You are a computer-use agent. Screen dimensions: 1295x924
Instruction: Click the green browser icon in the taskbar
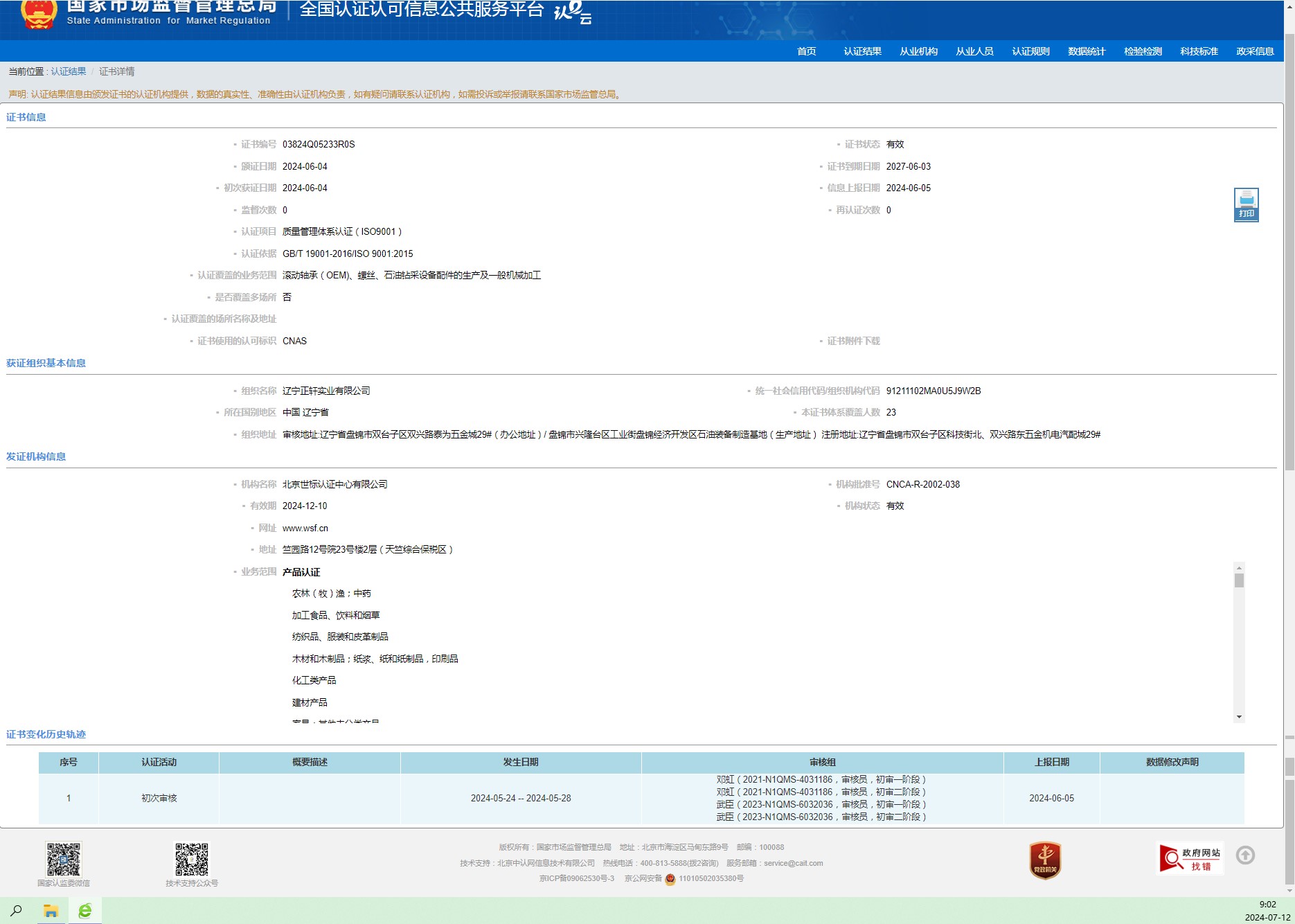pyautogui.click(x=85, y=911)
